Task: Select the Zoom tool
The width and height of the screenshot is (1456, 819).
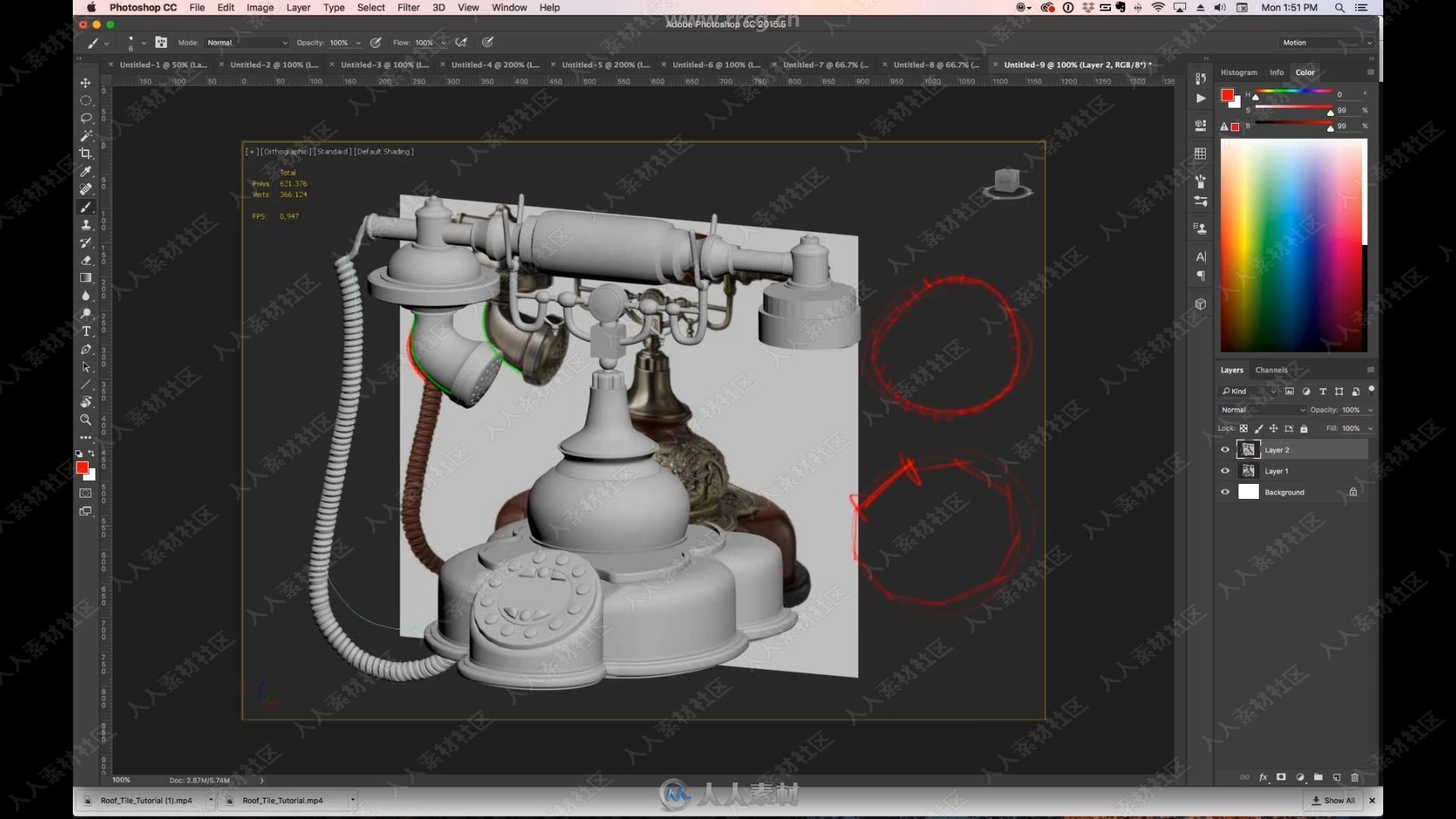Action: [x=86, y=420]
